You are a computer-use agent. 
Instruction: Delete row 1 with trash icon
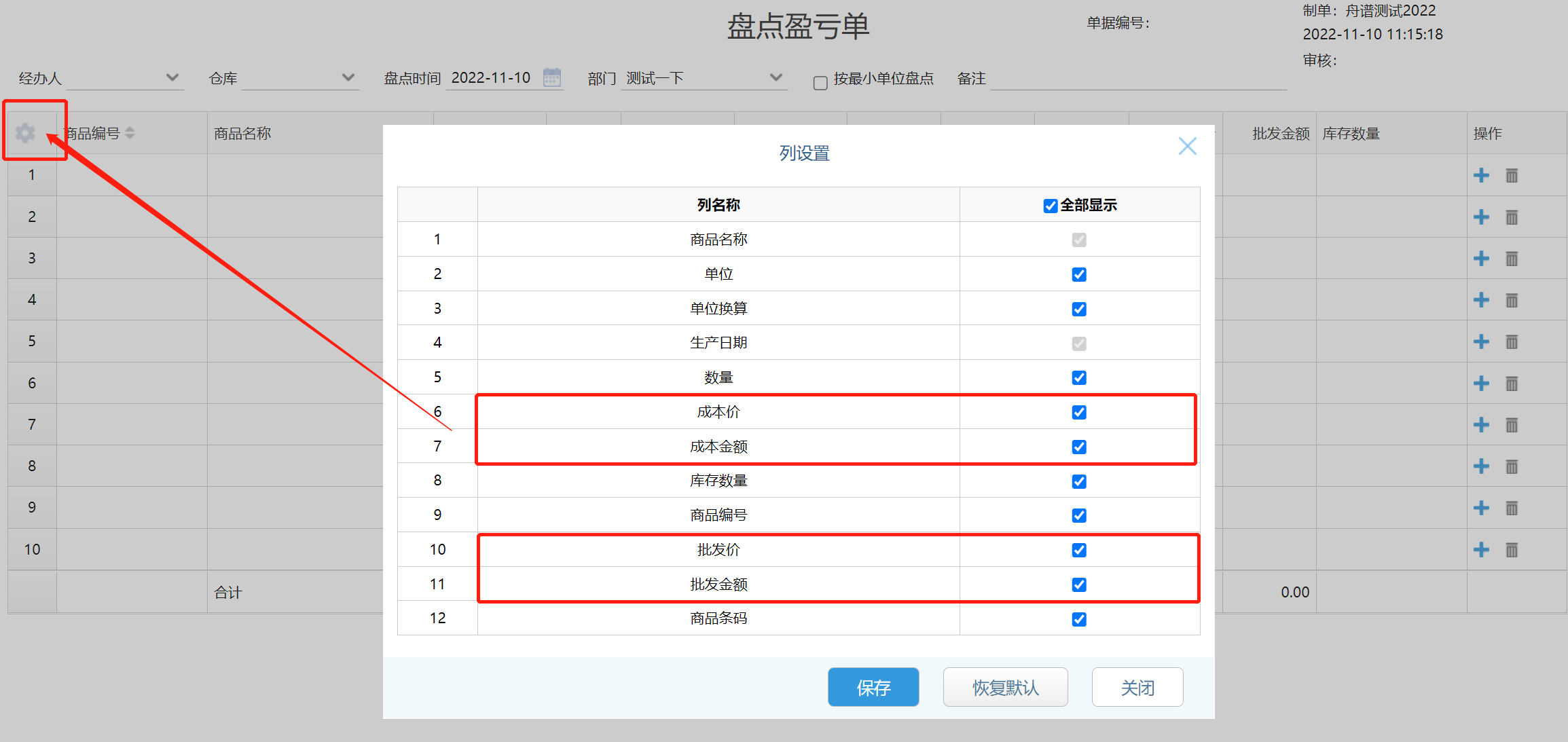(x=1512, y=175)
